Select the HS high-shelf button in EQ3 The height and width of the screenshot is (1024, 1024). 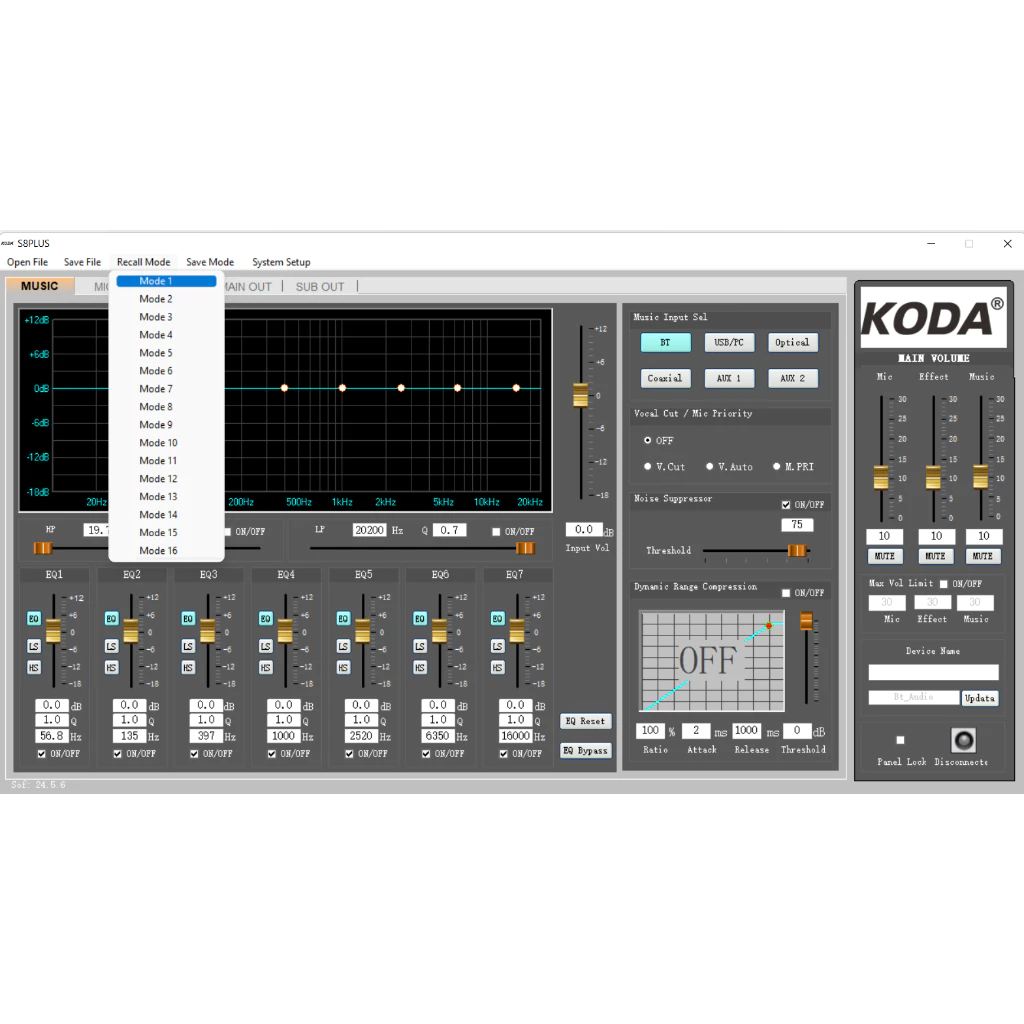pos(188,667)
